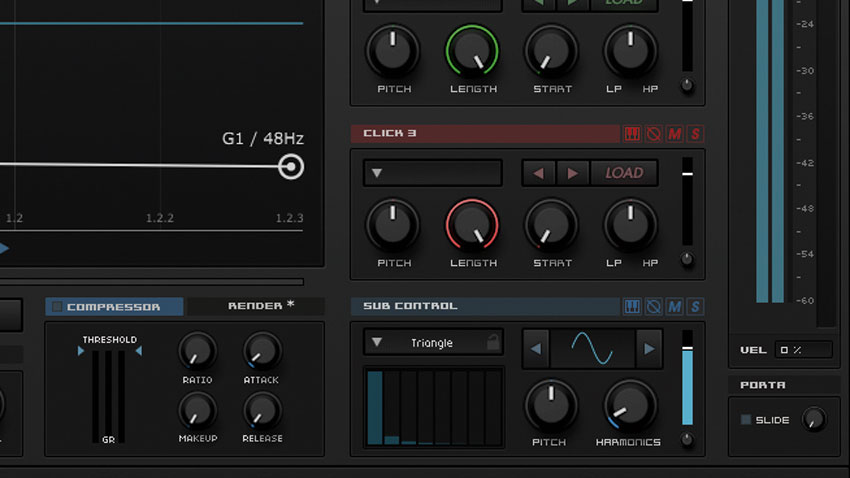Click Sub Control volume fader
The width and height of the screenshot is (850, 478).
(687, 378)
